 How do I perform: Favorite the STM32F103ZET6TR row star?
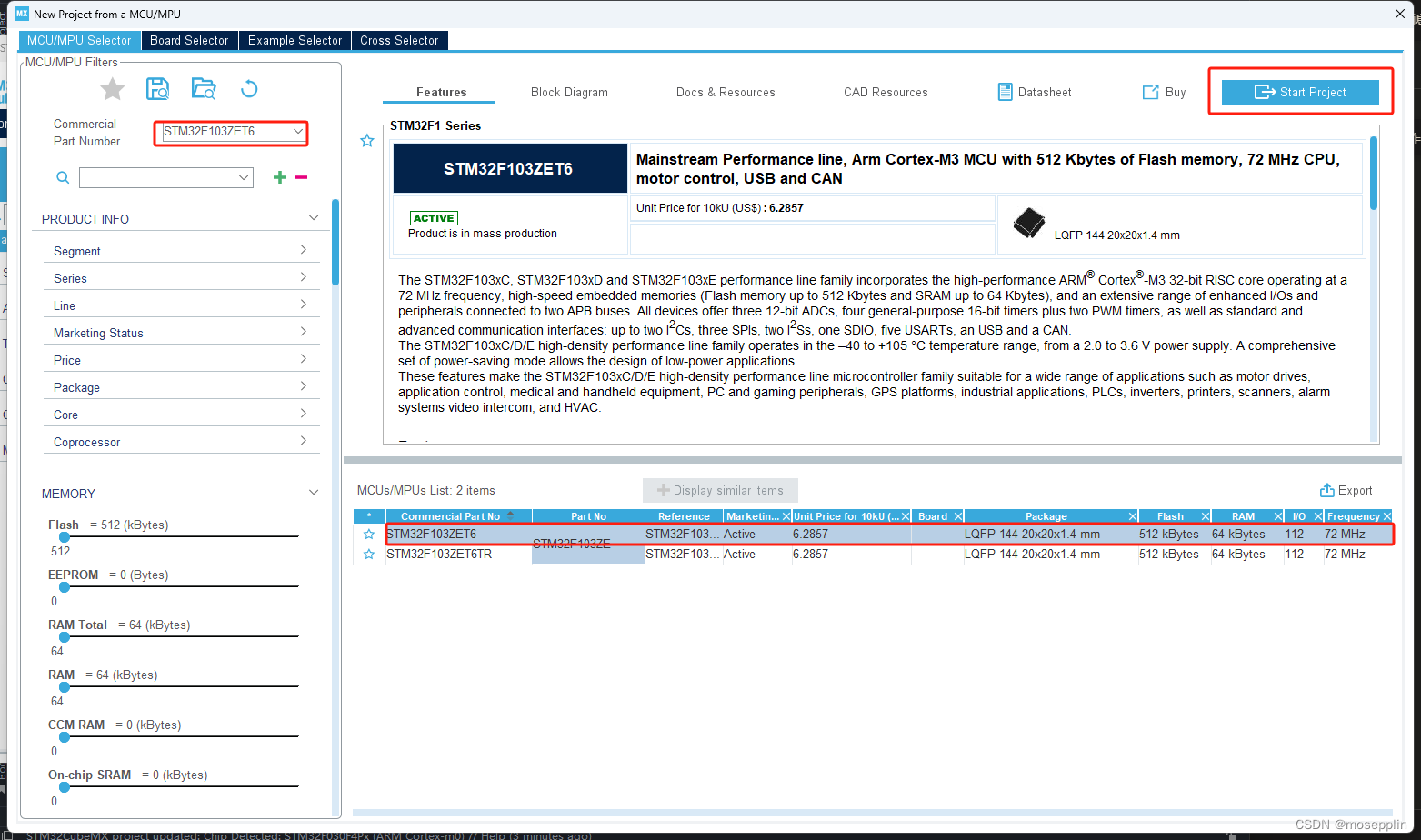tap(369, 555)
